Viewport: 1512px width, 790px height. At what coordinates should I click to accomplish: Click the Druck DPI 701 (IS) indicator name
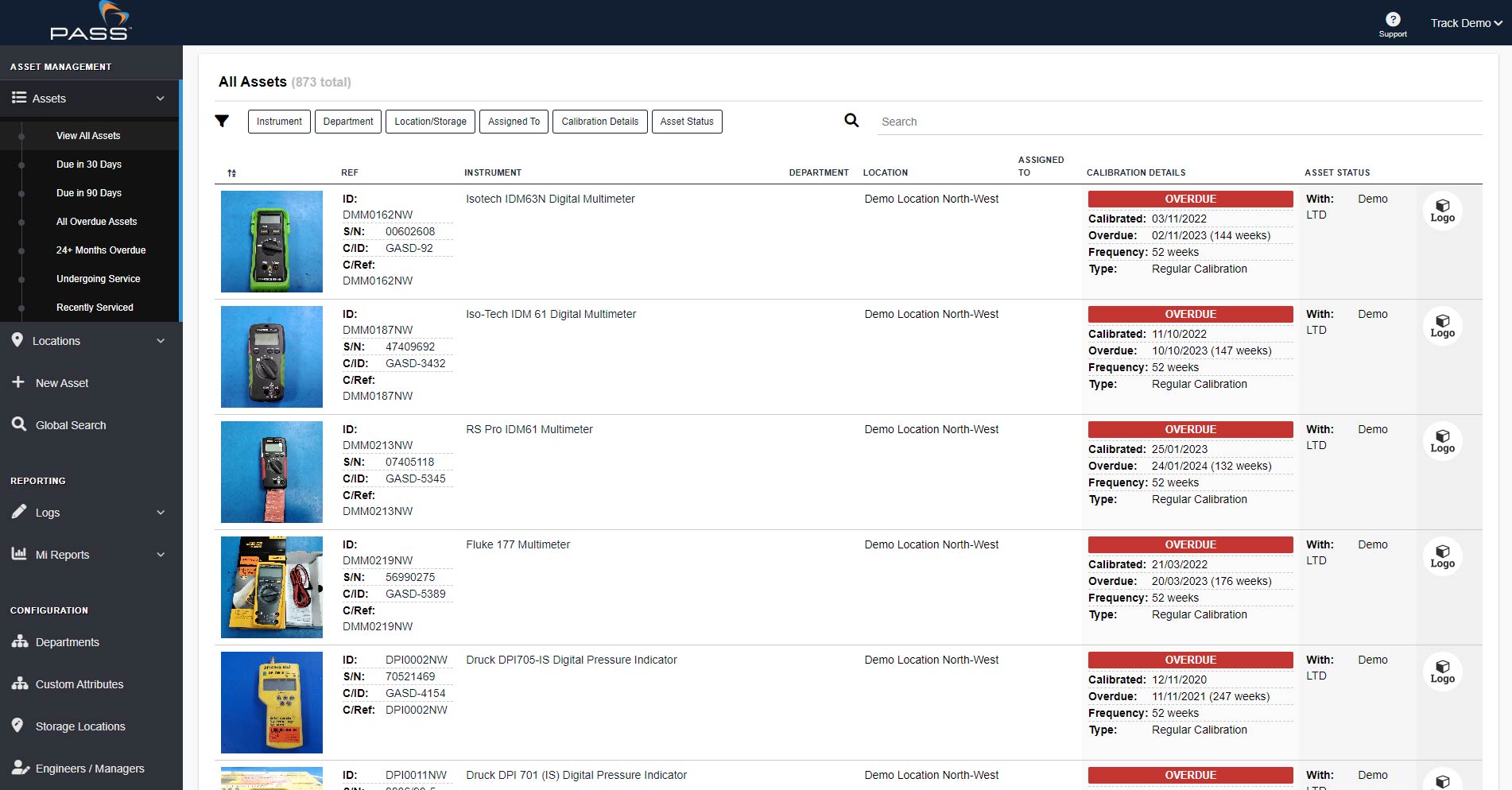tap(576, 775)
